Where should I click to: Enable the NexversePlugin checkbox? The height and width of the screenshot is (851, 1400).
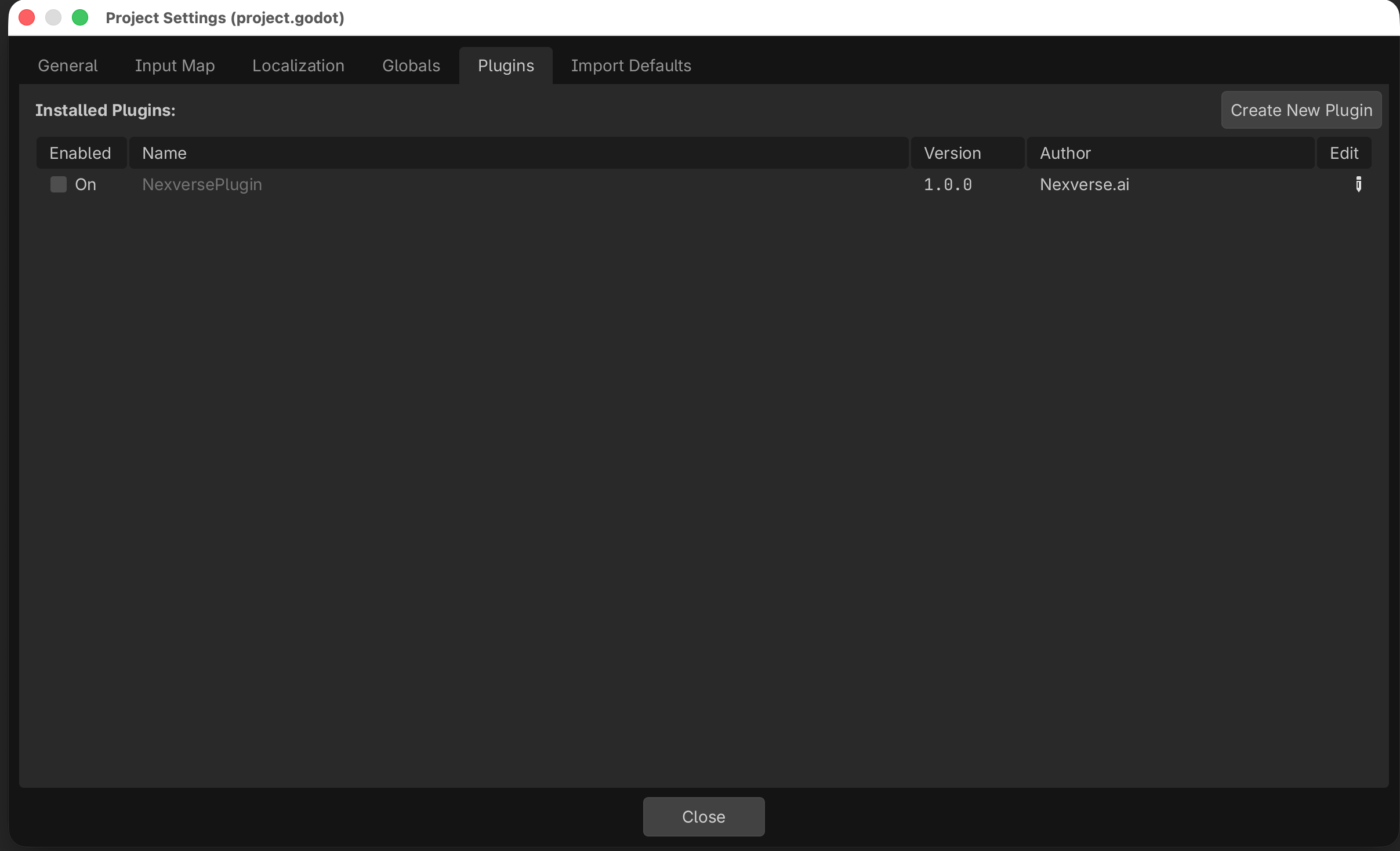pyautogui.click(x=57, y=184)
